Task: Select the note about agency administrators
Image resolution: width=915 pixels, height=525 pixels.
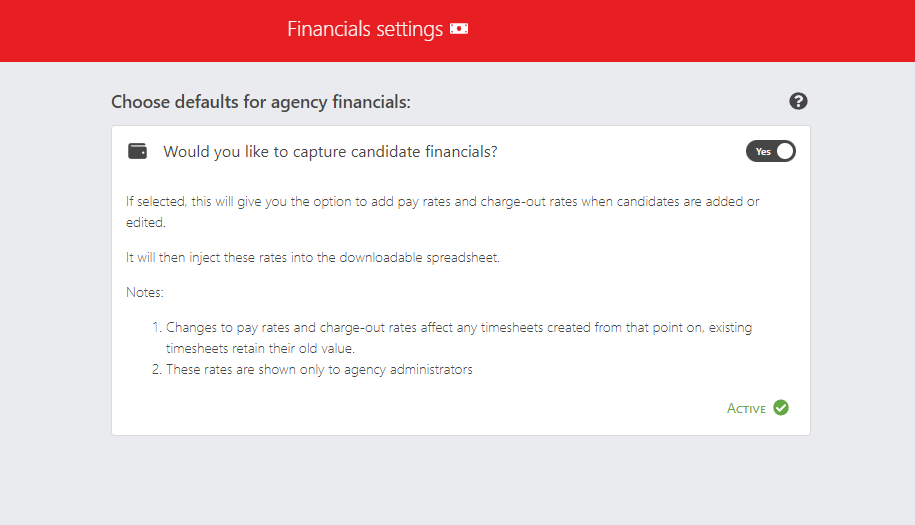Action: [312, 369]
